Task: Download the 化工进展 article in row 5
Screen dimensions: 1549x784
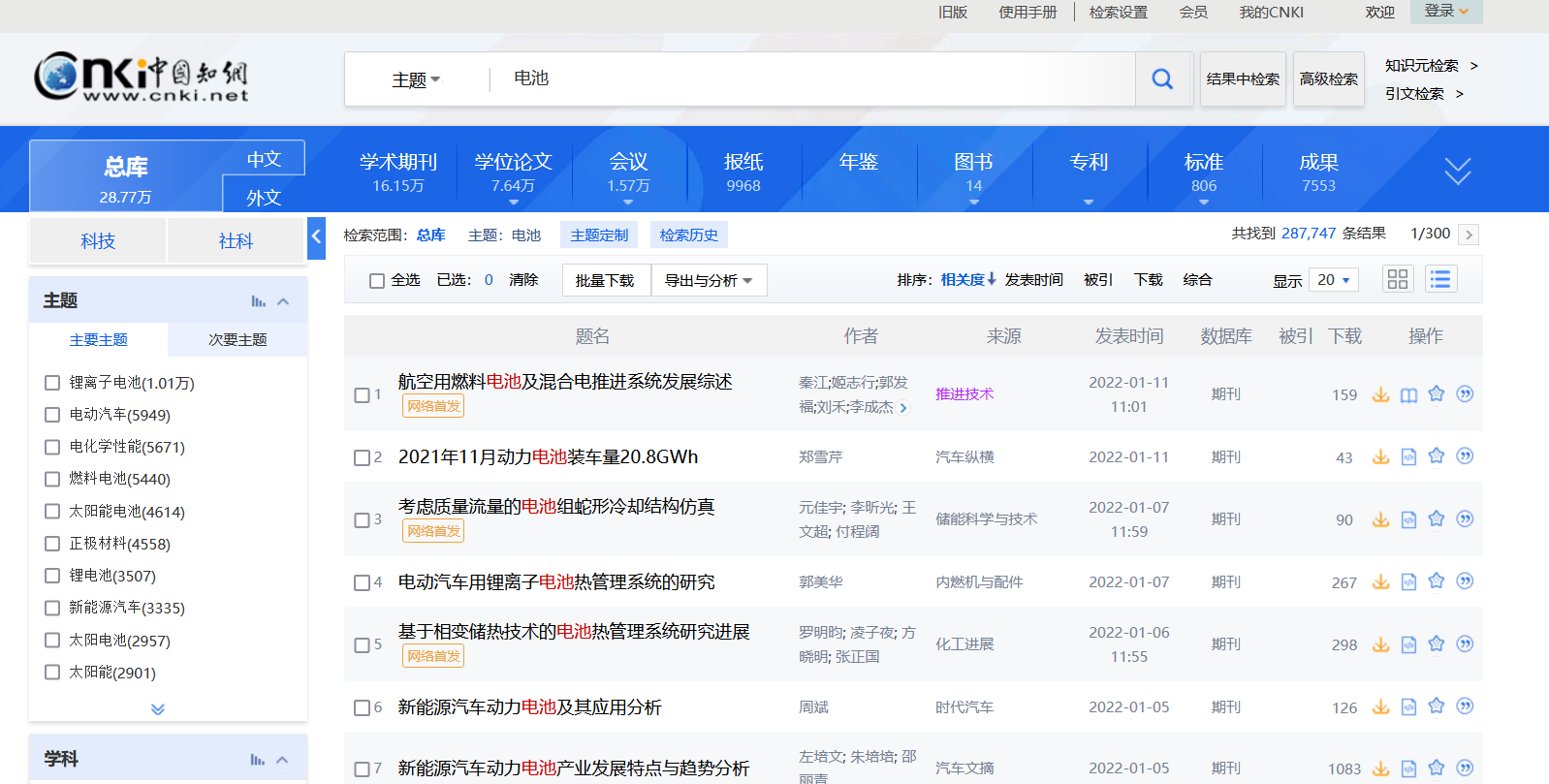Action: [x=1380, y=644]
